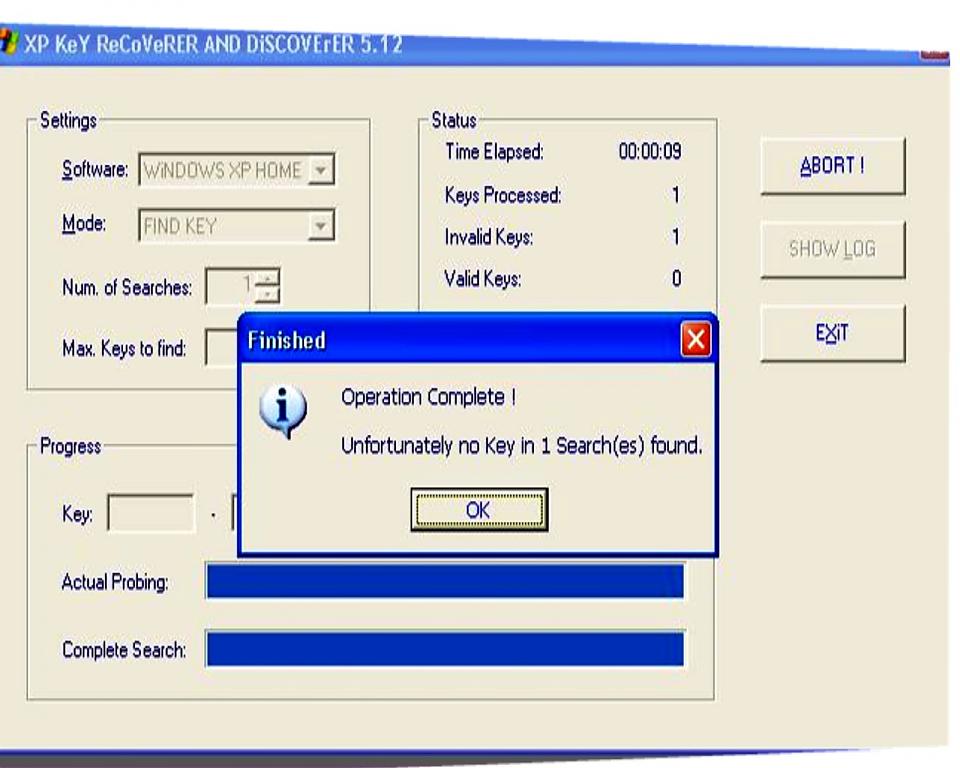Click the Software label in Settings

95,169
